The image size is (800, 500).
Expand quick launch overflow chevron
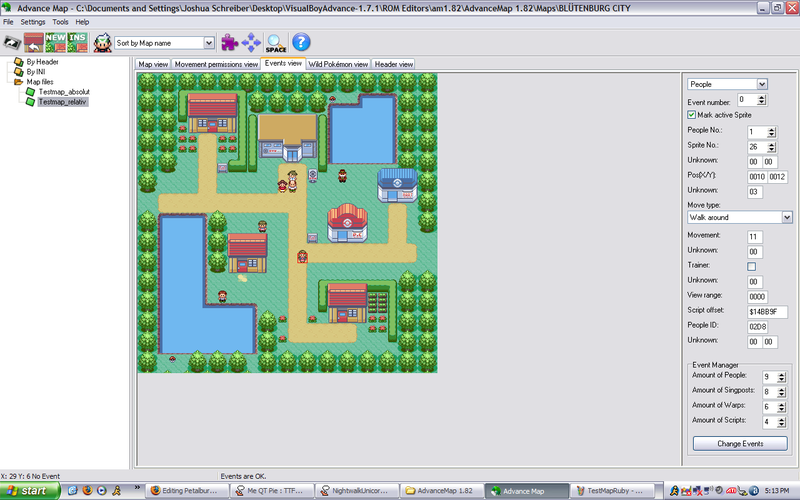[x=137, y=488]
